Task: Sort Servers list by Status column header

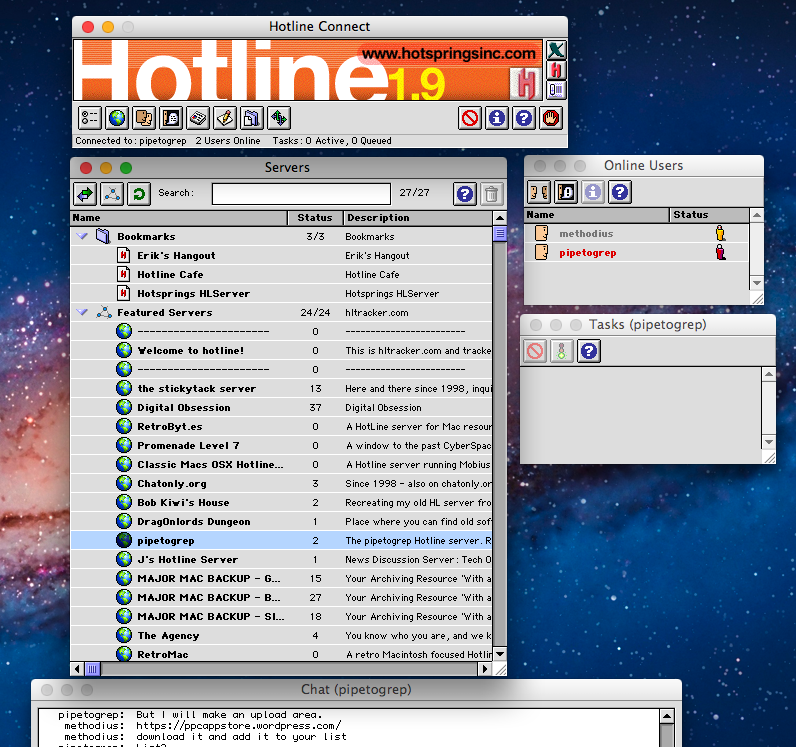Action: [315, 218]
